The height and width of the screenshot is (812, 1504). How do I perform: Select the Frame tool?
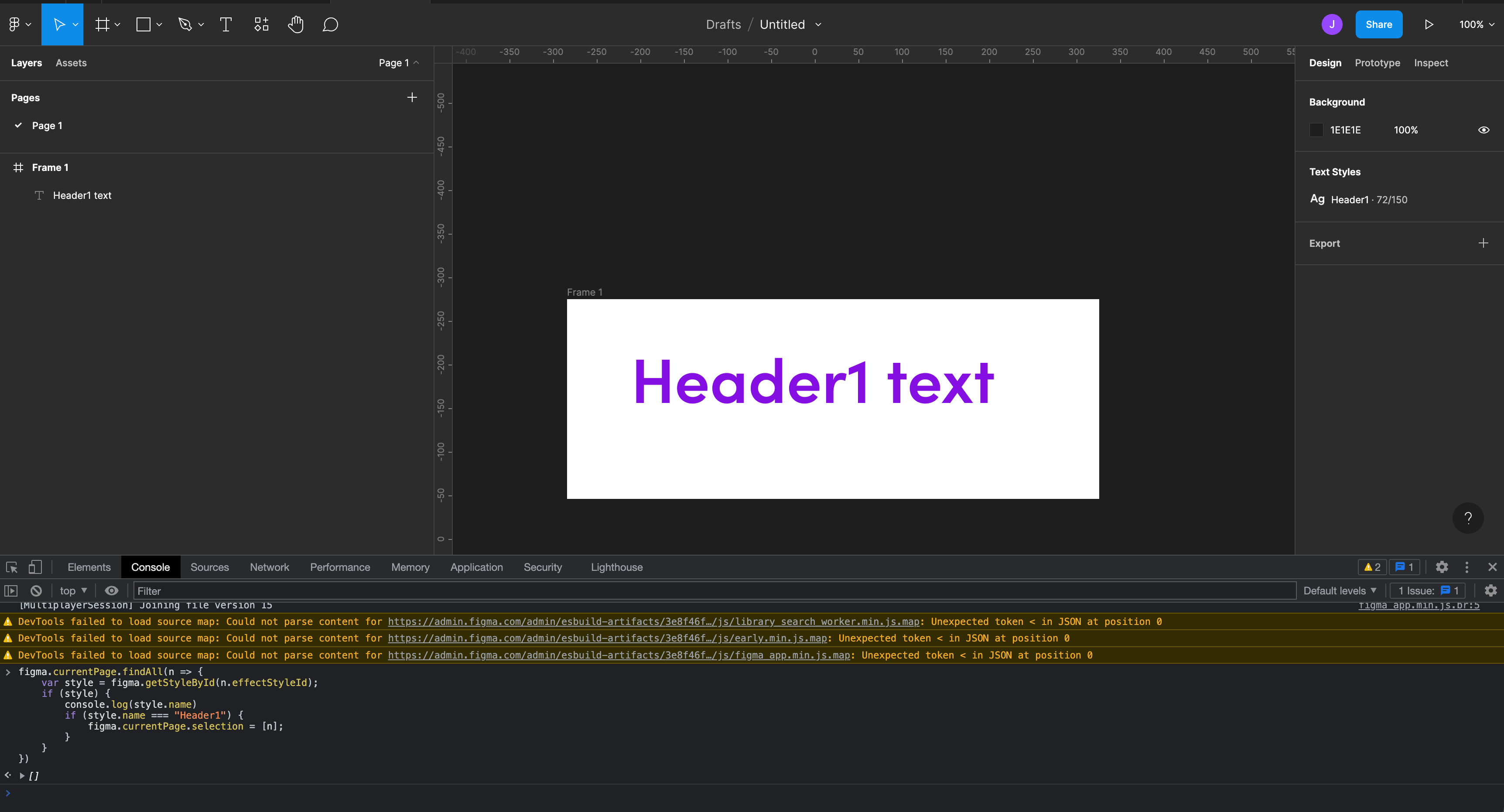102,24
